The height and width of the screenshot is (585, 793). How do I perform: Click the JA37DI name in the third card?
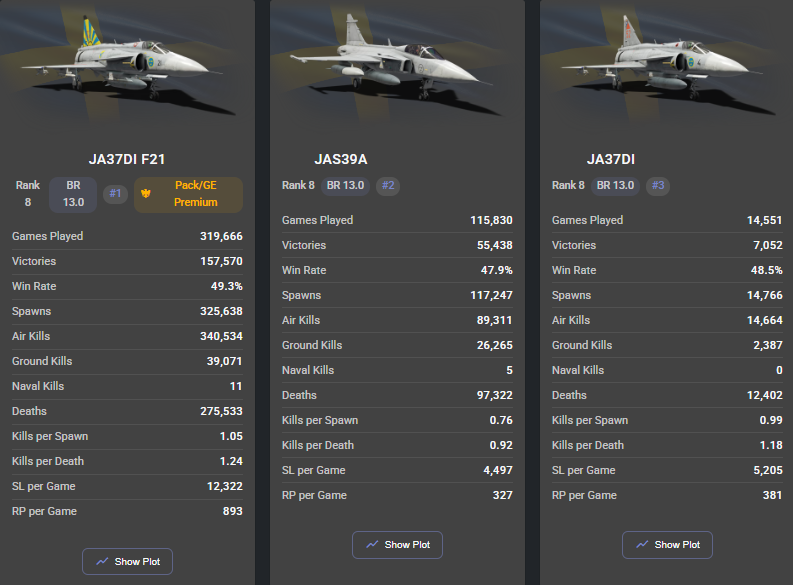point(611,159)
